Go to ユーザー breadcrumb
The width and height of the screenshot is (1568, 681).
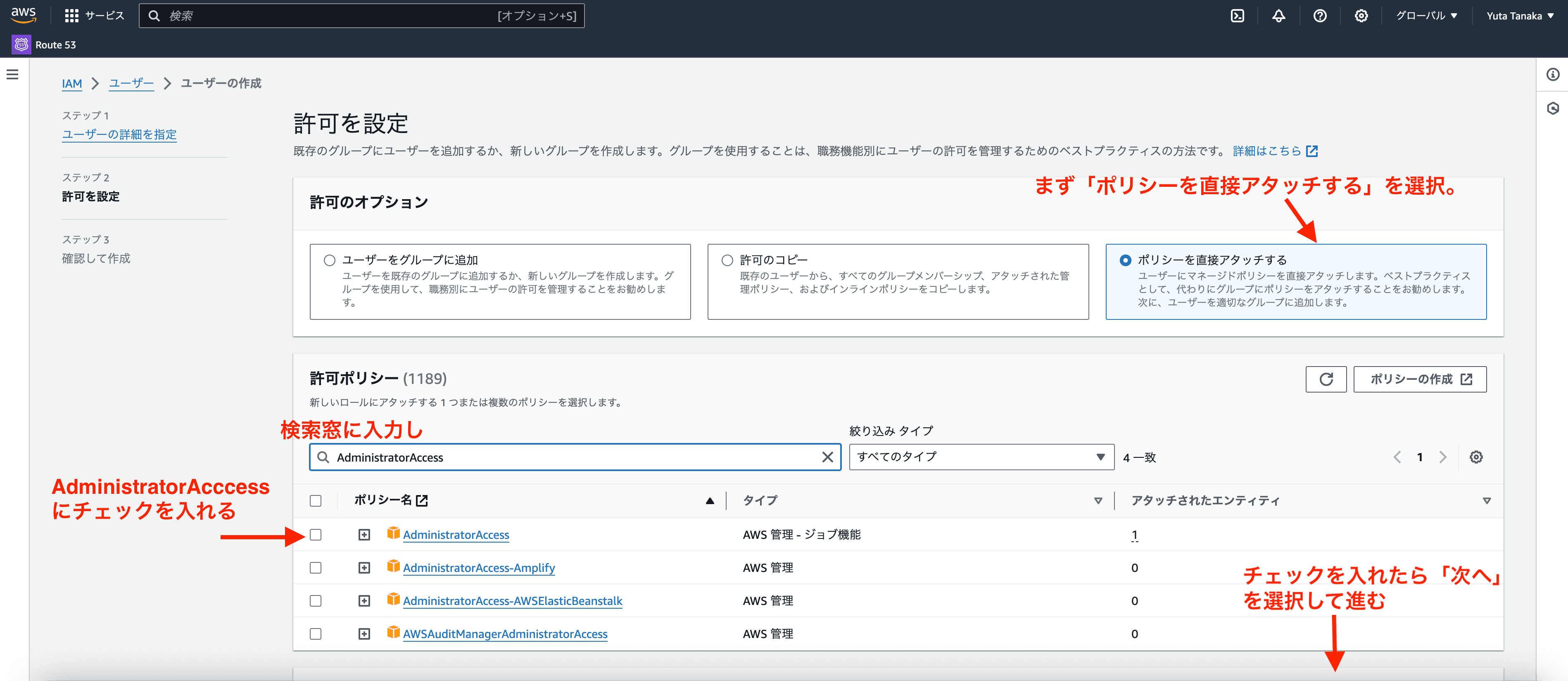(x=131, y=83)
